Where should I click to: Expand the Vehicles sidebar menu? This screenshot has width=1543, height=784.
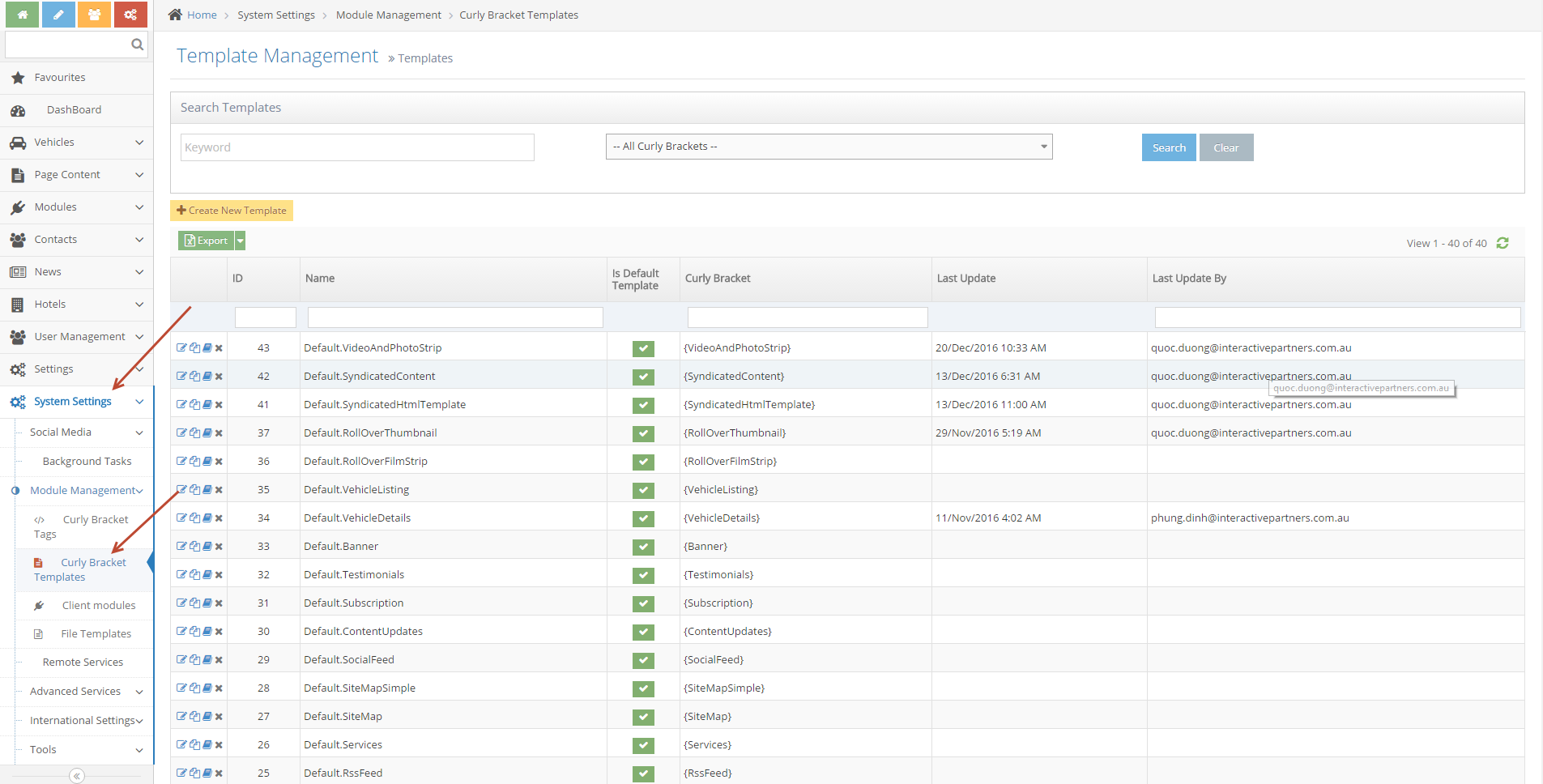click(x=77, y=143)
